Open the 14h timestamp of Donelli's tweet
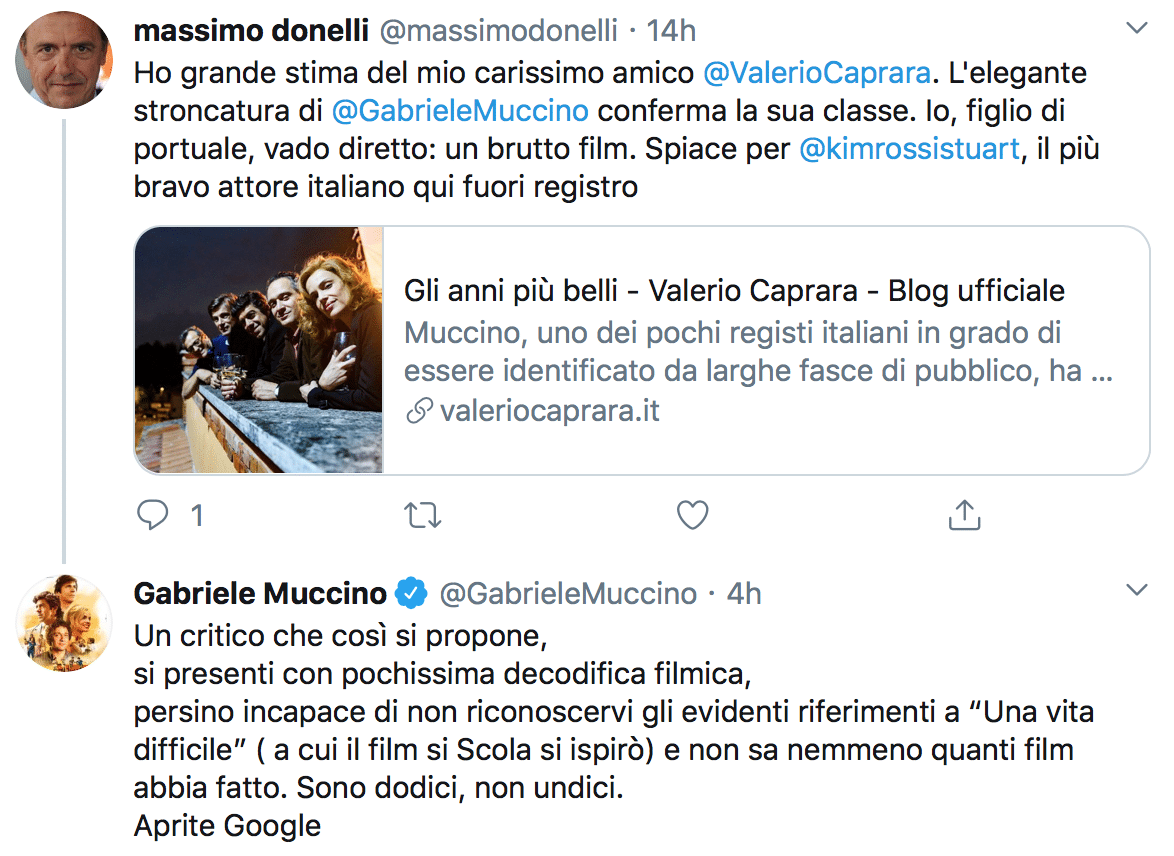The width and height of the screenshot is (1174, 856). 671,30
